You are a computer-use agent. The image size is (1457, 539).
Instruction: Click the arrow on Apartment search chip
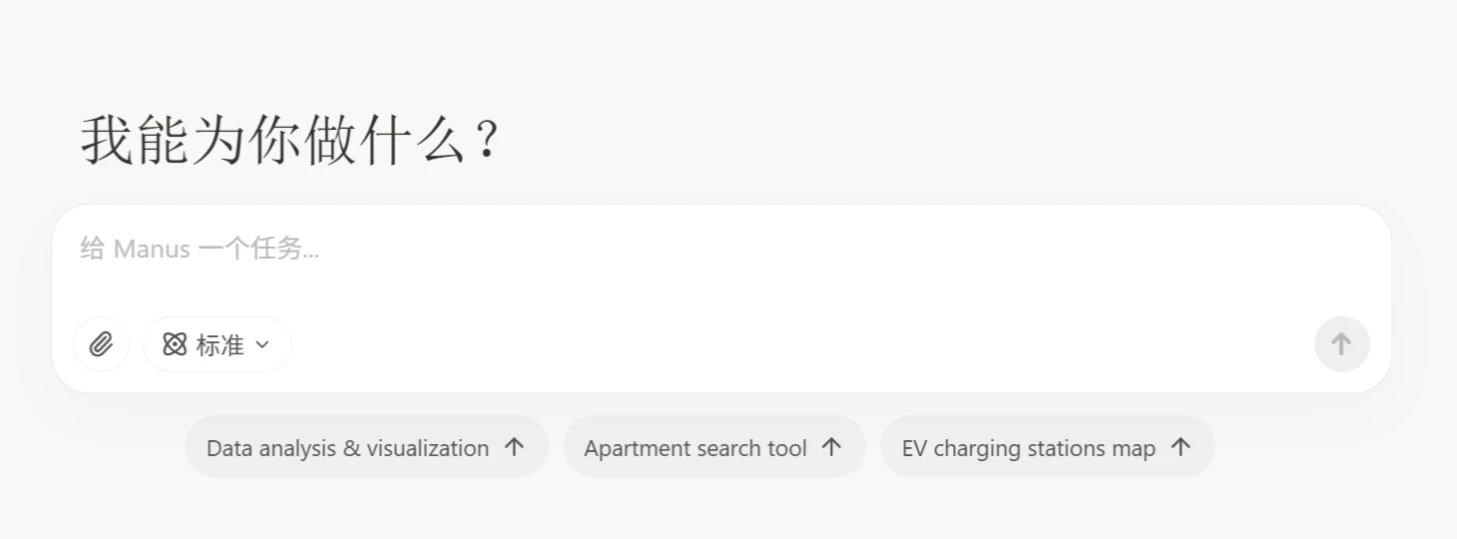pyautogui.click(x=831, y=447)
